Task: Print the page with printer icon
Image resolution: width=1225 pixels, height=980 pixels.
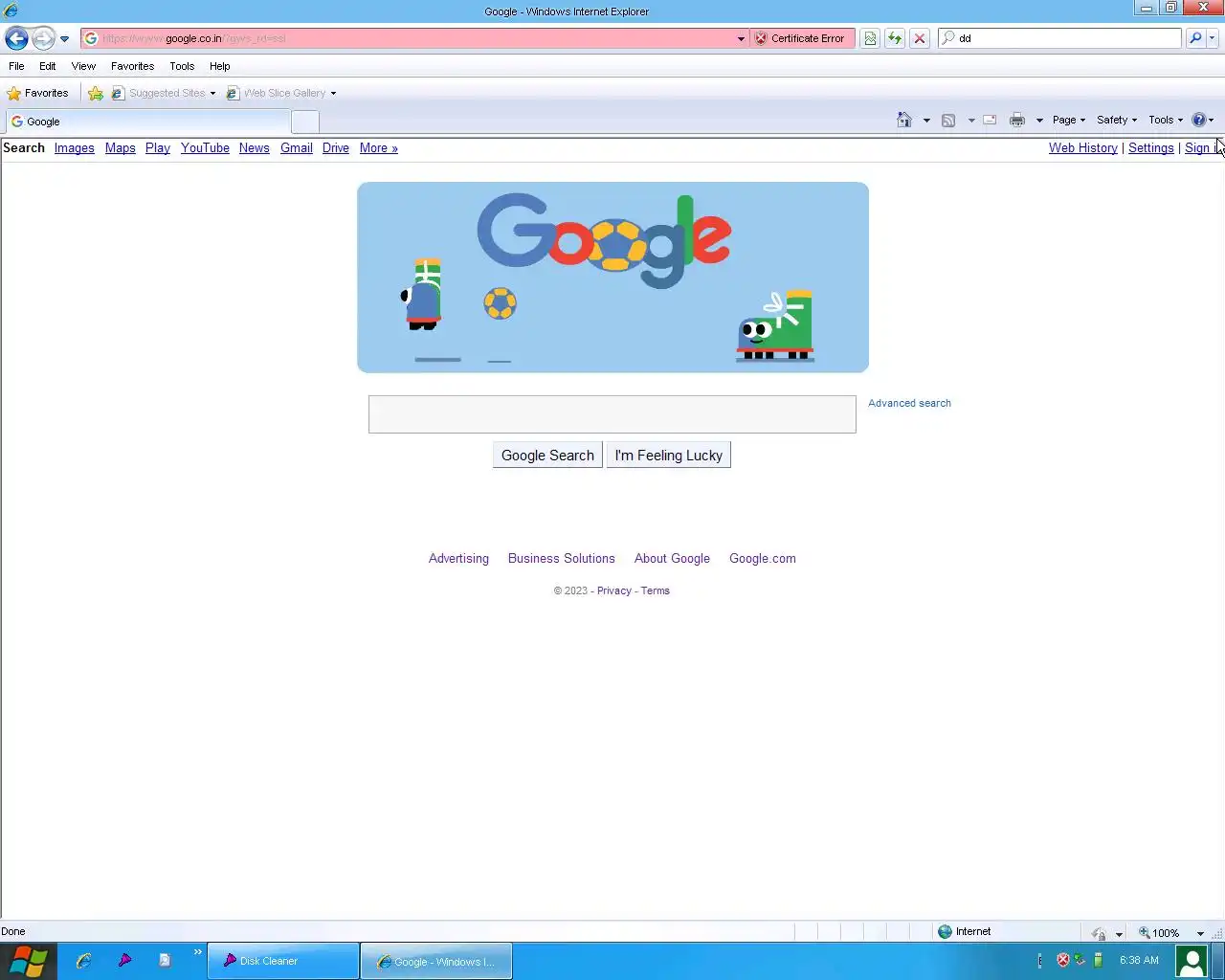Action: coord(1017,120)
